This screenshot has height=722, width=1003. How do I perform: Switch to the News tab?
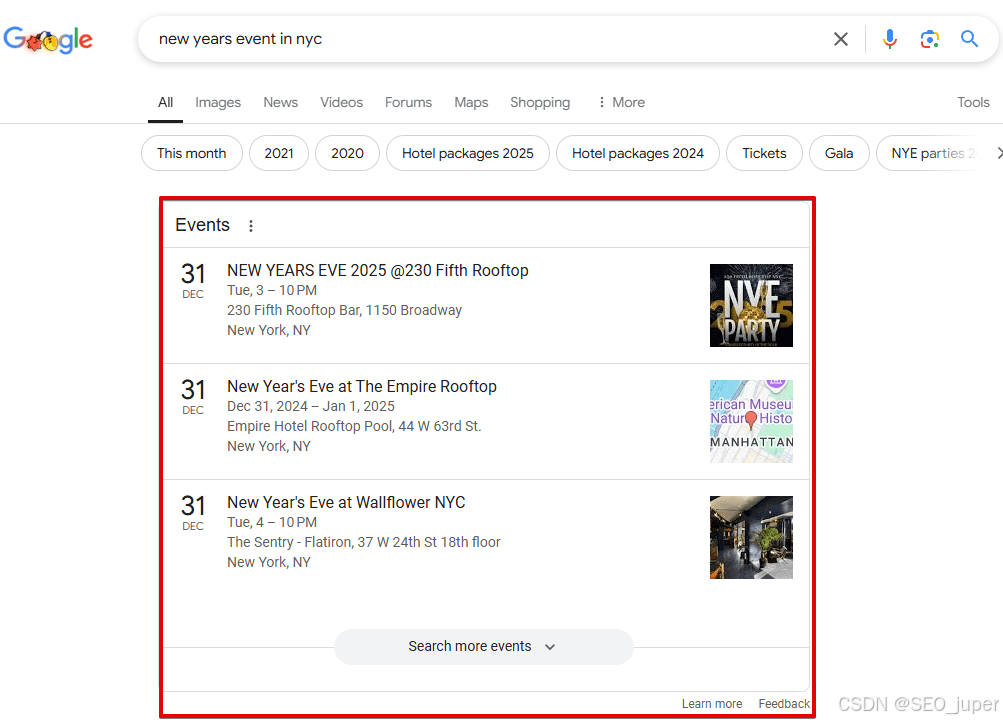coord(280,102)
